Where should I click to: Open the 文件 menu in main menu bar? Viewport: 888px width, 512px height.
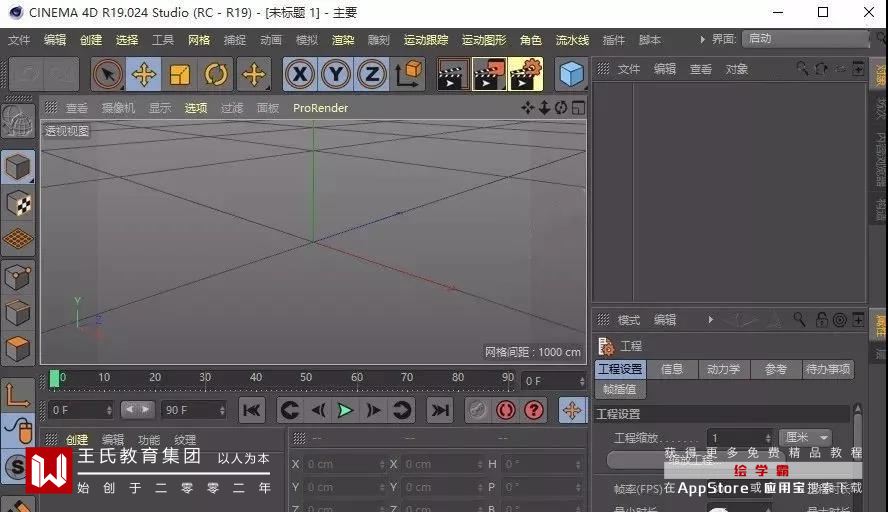click(x=19, y=40)
